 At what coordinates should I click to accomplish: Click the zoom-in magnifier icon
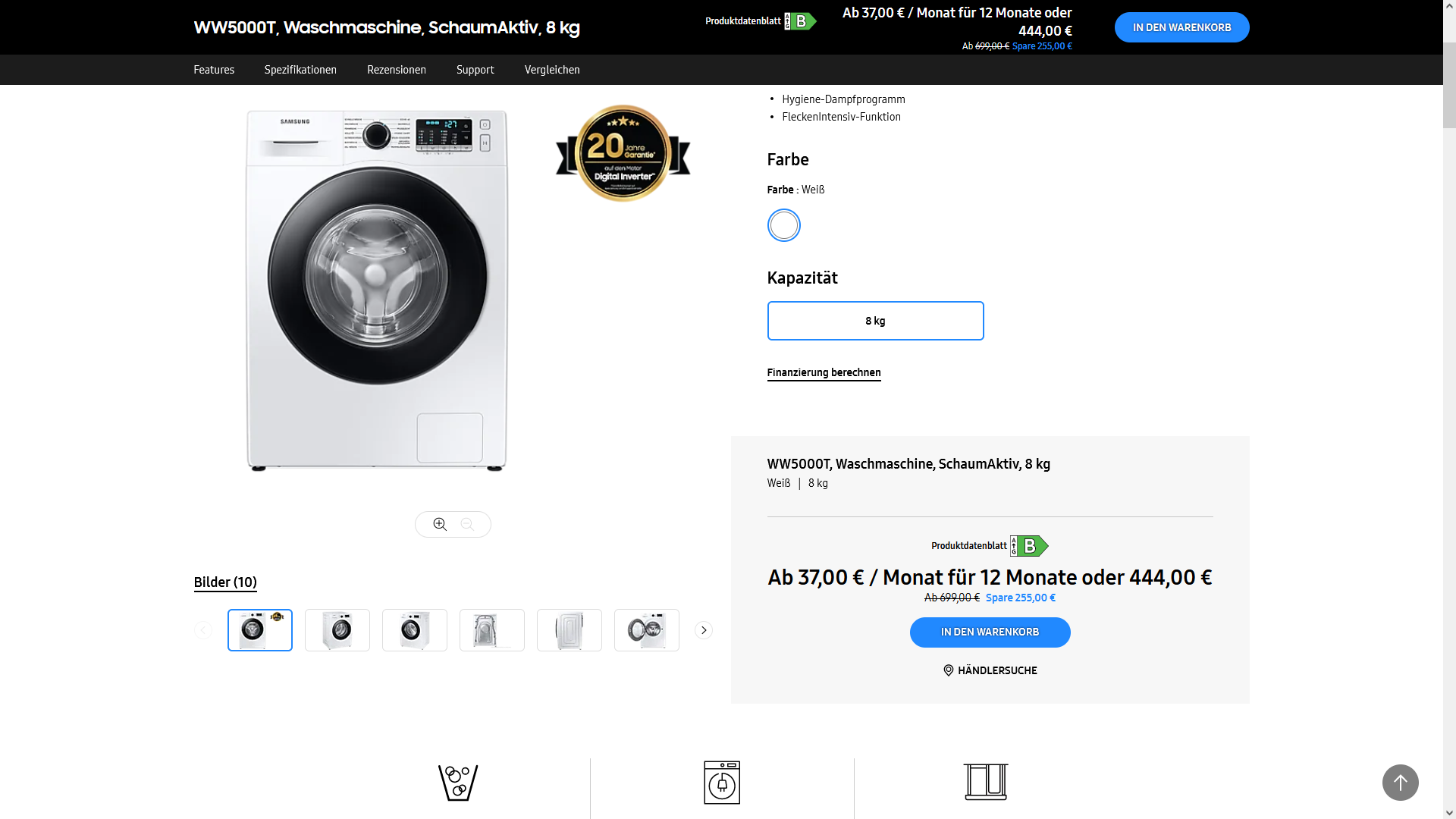tap(440, 524)
